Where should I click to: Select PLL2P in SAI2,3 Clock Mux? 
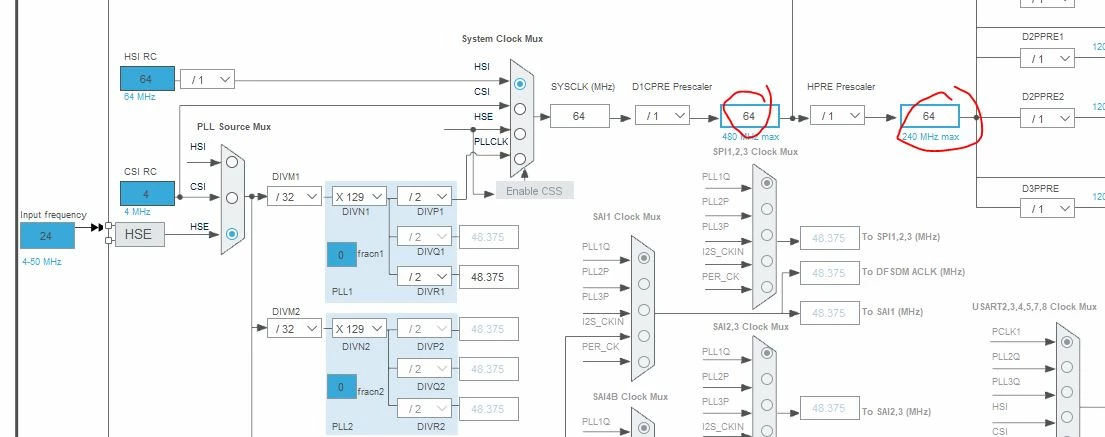767,378
